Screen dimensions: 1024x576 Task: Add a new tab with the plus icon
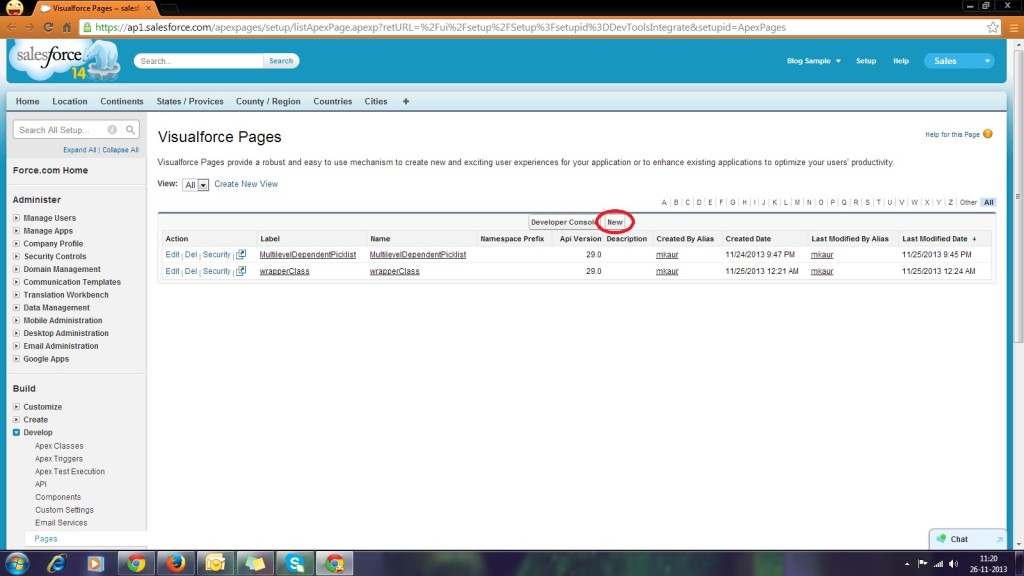(x=406, y=101)
